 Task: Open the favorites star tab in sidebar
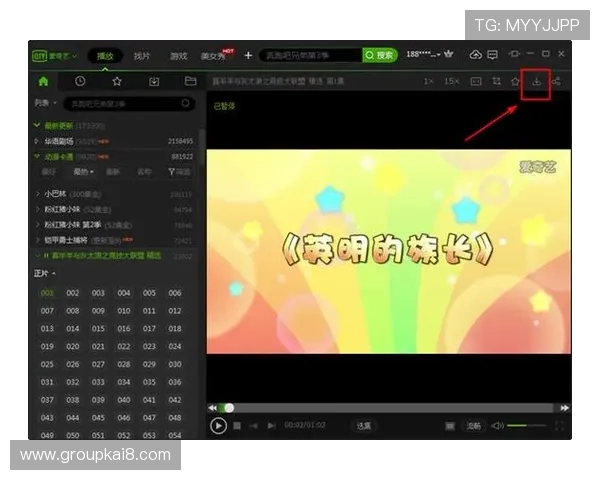coord(117,81)
